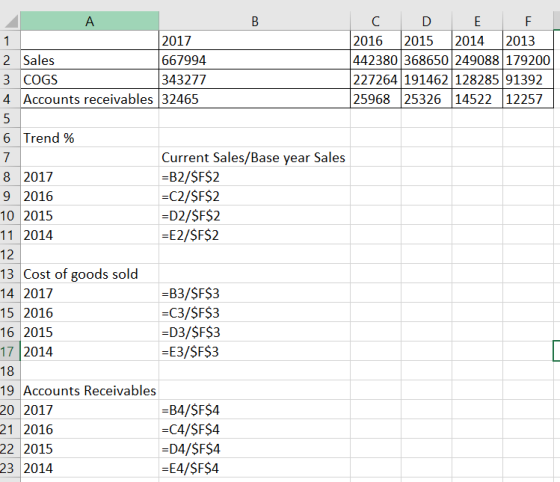Click receivables value 25968
Image resolution: width=560 pixels, height=482 pixels.
click(x=376, y=99)
